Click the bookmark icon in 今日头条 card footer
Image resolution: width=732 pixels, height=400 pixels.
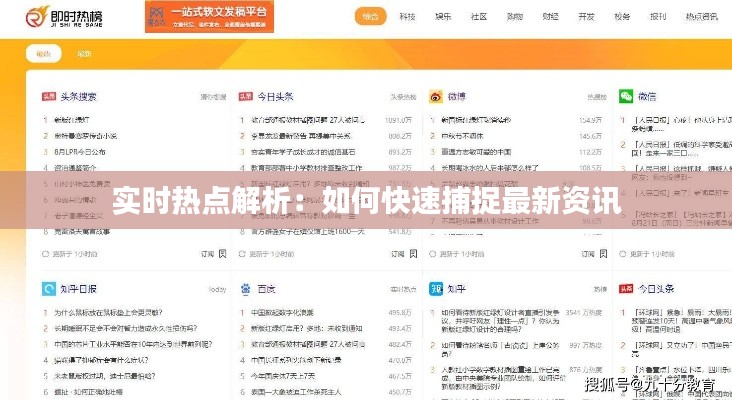pyautogui.click(x=413, y=253)
